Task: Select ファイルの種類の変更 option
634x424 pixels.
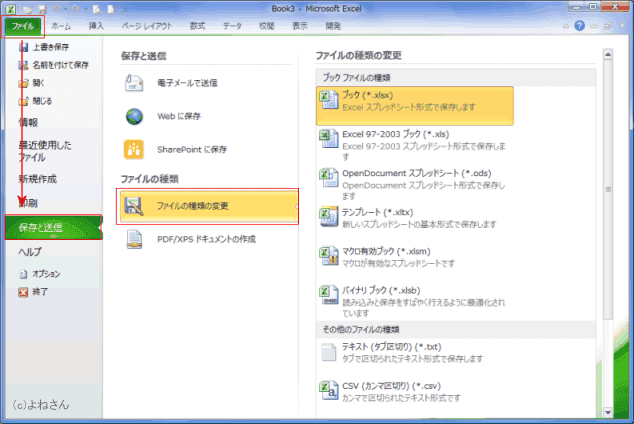Action: click(x=207, y=206)
